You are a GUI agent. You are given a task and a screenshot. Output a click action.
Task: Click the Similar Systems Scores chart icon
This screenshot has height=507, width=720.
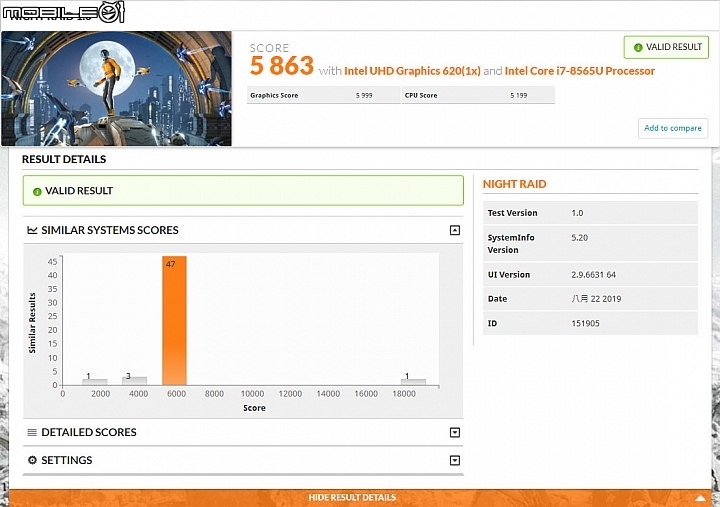32,230
